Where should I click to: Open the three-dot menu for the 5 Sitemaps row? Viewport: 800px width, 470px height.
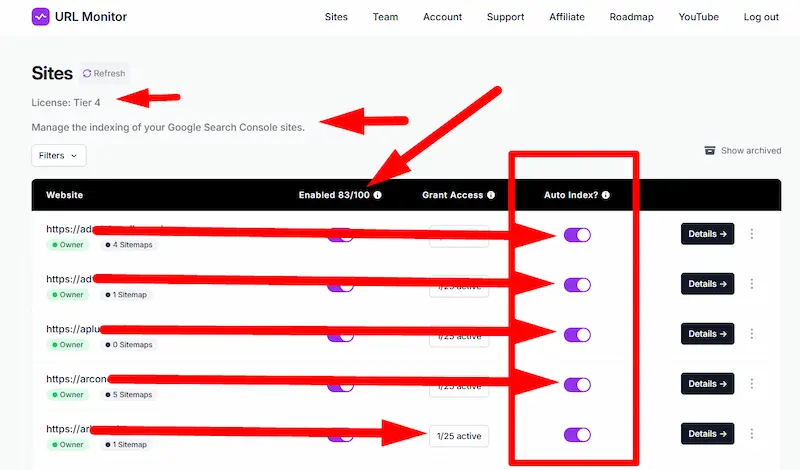click(752, 384)
